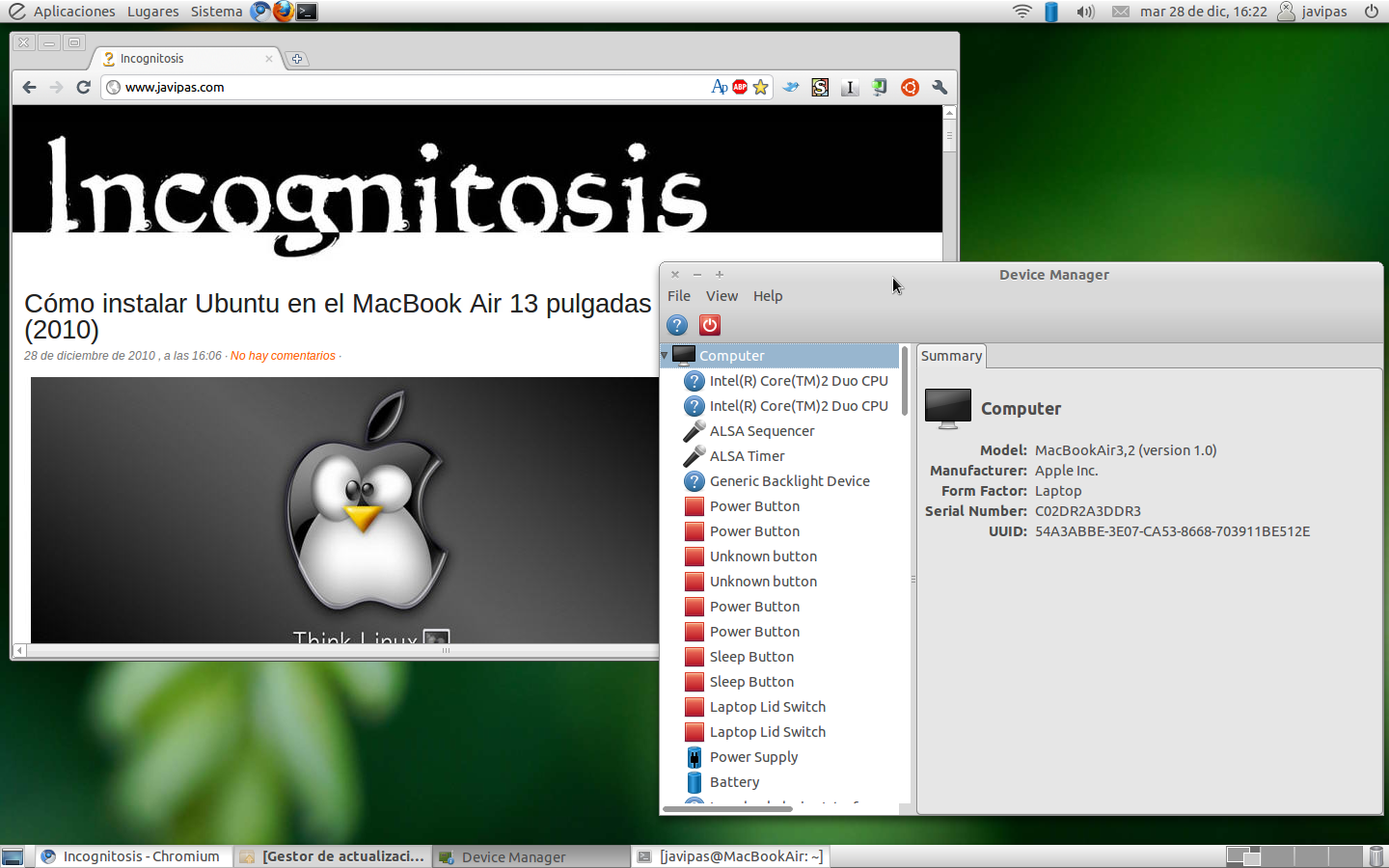This screenshot has height=868, width=1389.
Task: Open the AdBlock Plus ABP icon in Chromium
Action: [x=740, y=87]
